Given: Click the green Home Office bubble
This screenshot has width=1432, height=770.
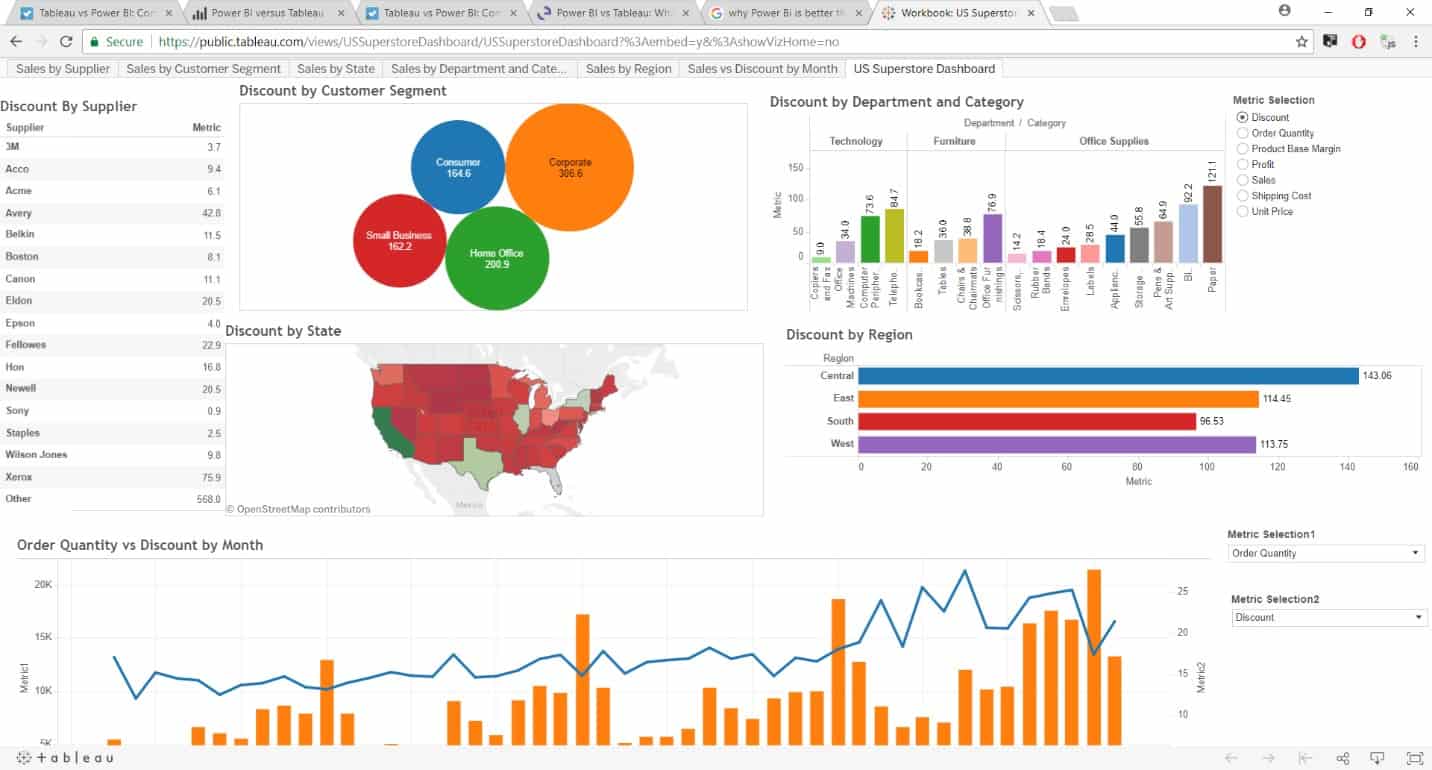Looking at the screenshot, I should click(496, 258).
